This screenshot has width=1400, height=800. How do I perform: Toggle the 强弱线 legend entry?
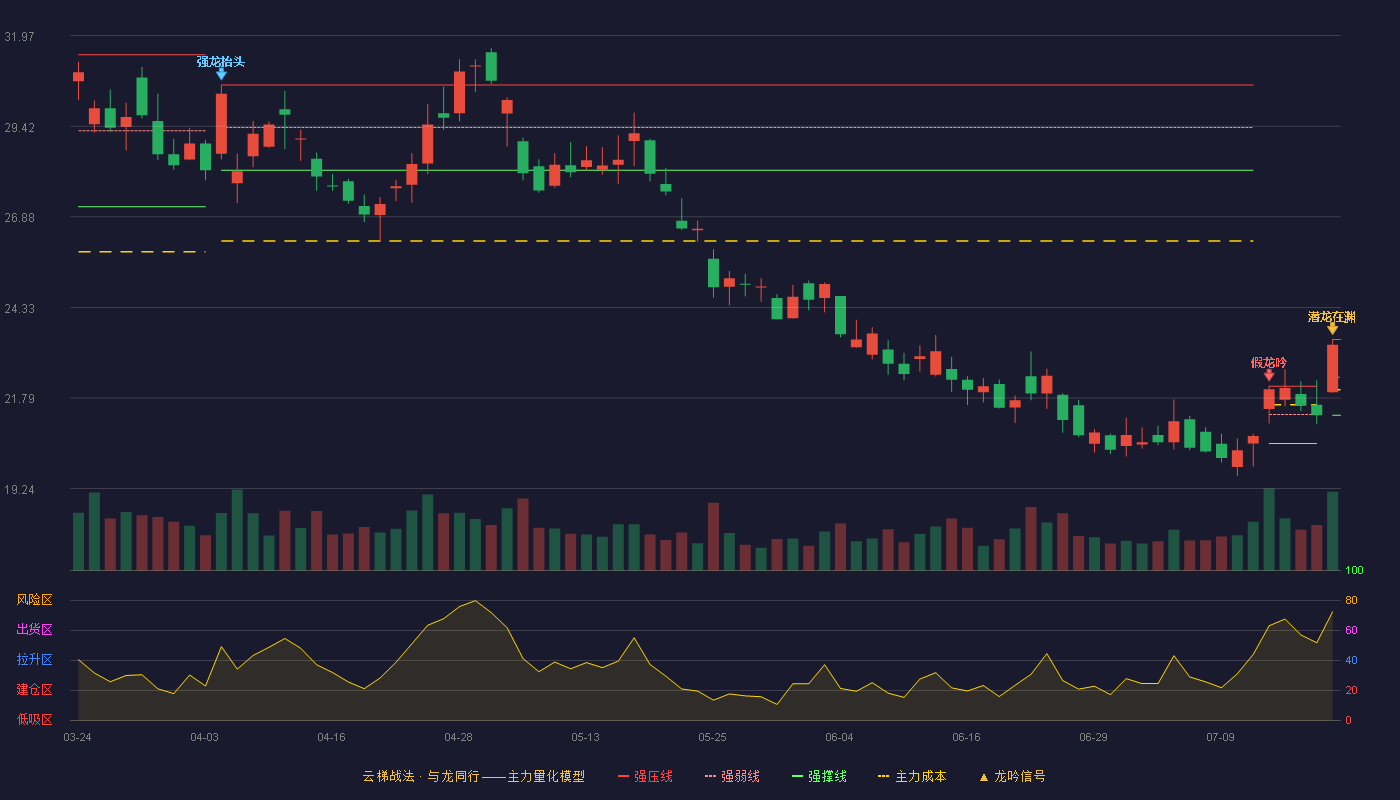coord(732,776)
